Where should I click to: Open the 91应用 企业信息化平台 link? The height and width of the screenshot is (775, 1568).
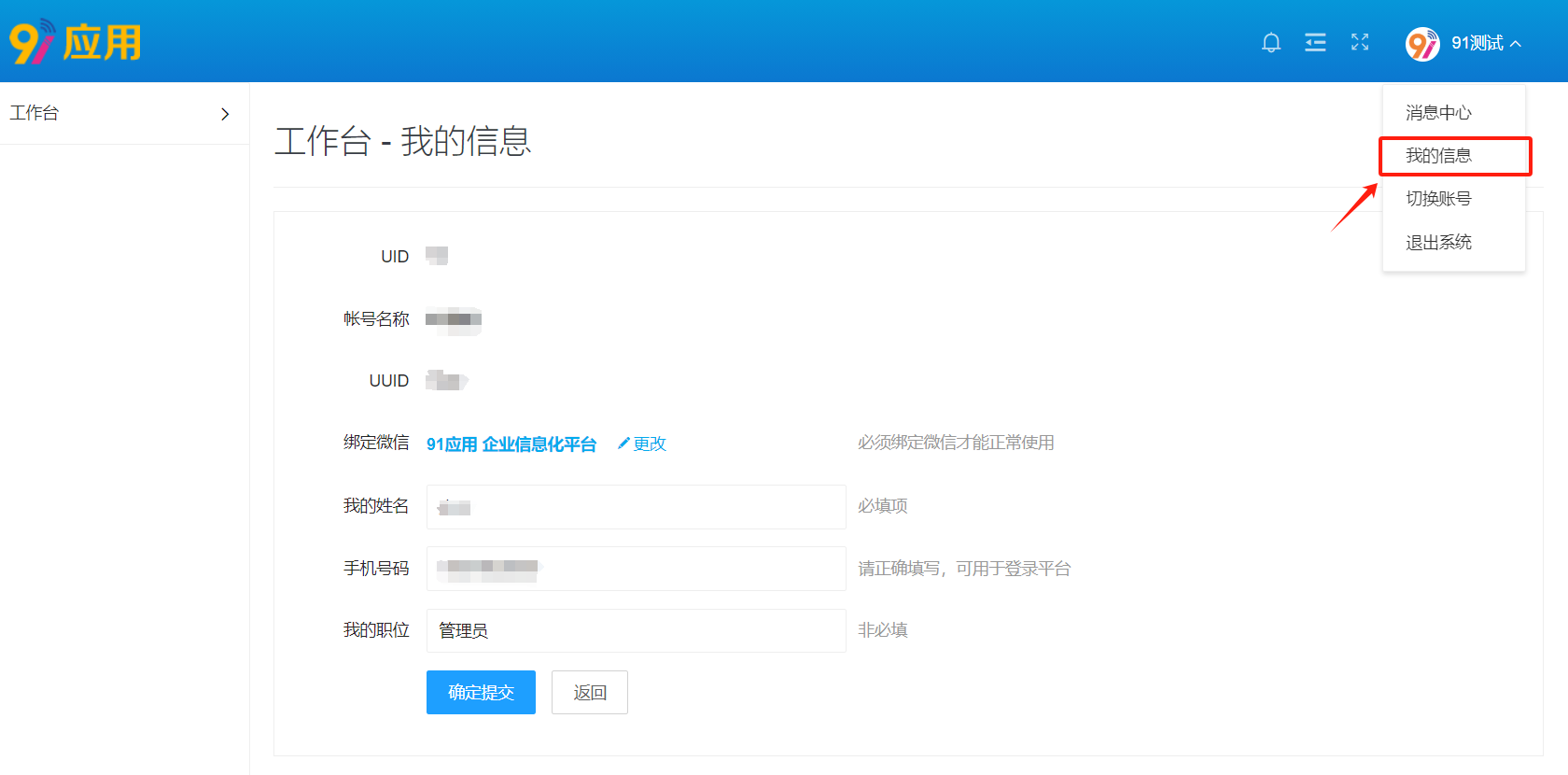tap(511, 444)
